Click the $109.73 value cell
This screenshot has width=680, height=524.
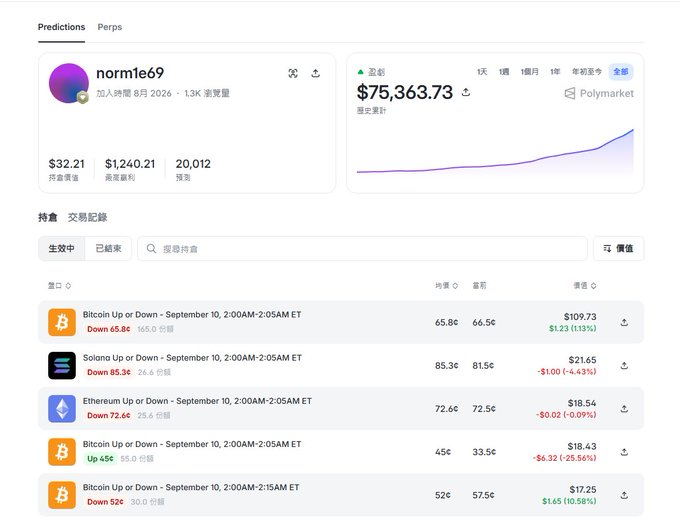click(x=580, y=317)
